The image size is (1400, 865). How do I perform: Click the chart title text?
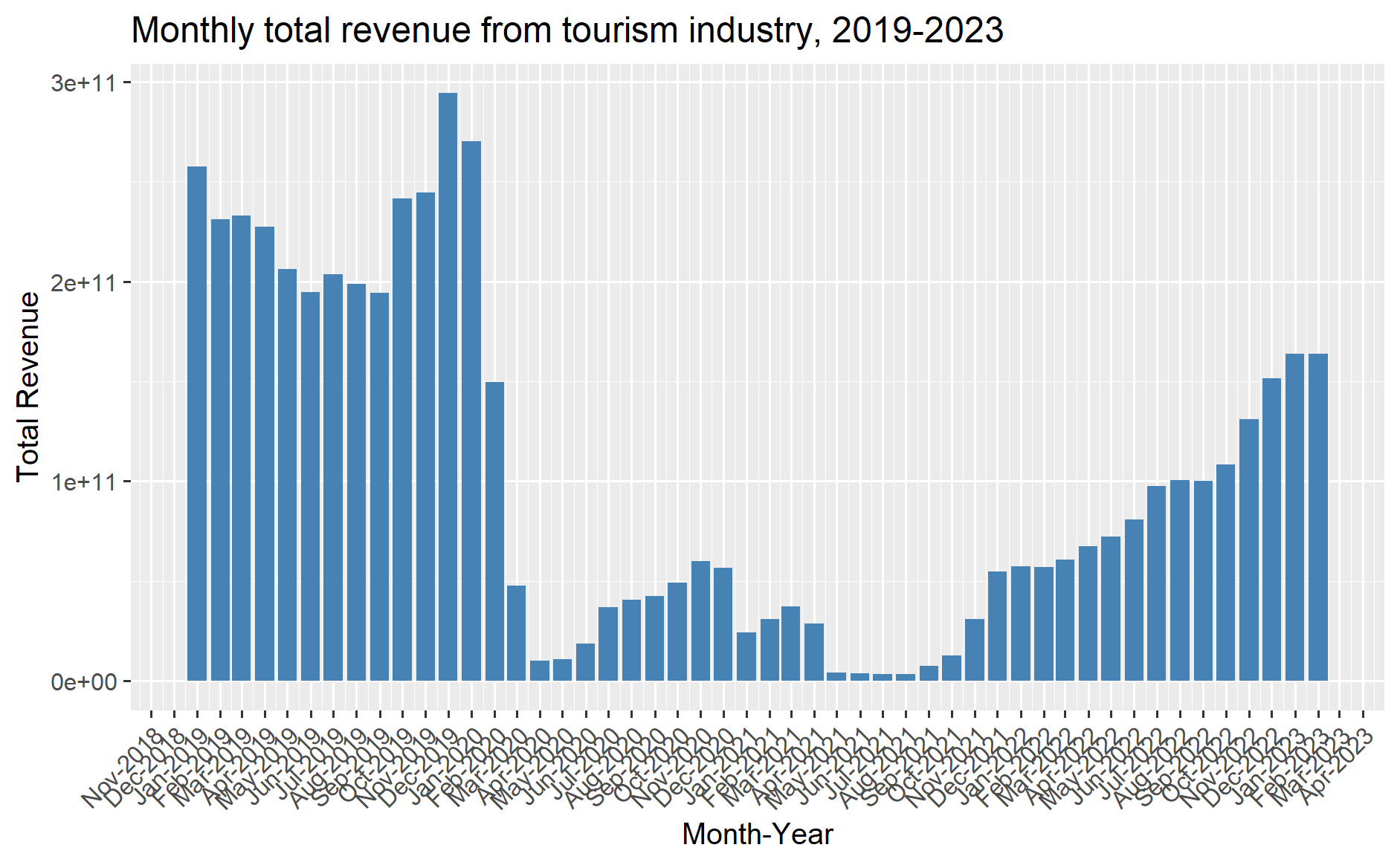click(x=567, y=31)
